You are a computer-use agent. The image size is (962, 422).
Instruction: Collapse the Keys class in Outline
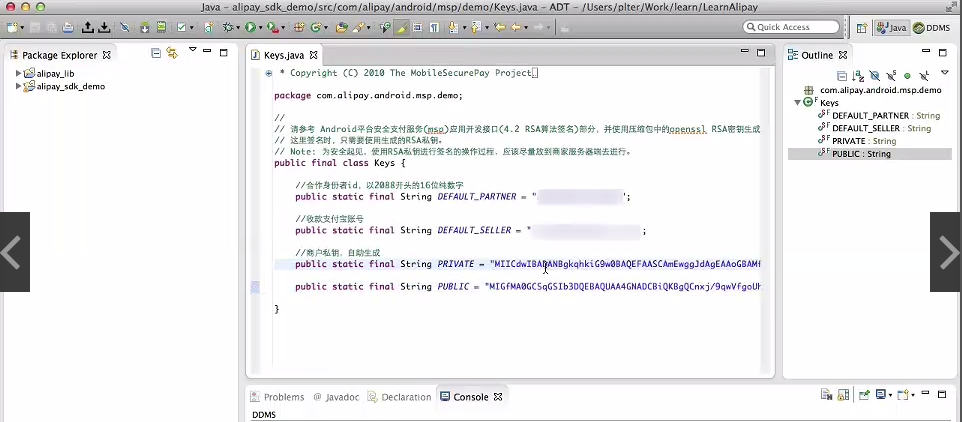click(x=797, y=102)
